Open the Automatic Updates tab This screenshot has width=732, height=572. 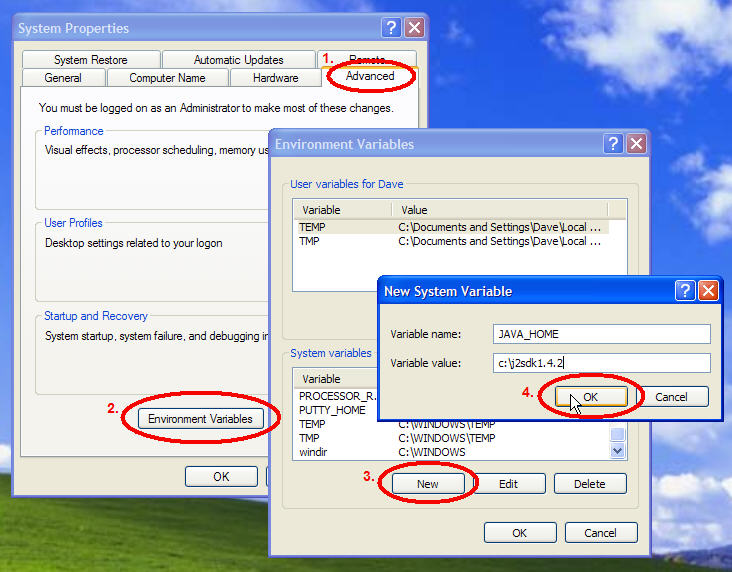click(x=239, y=60)
